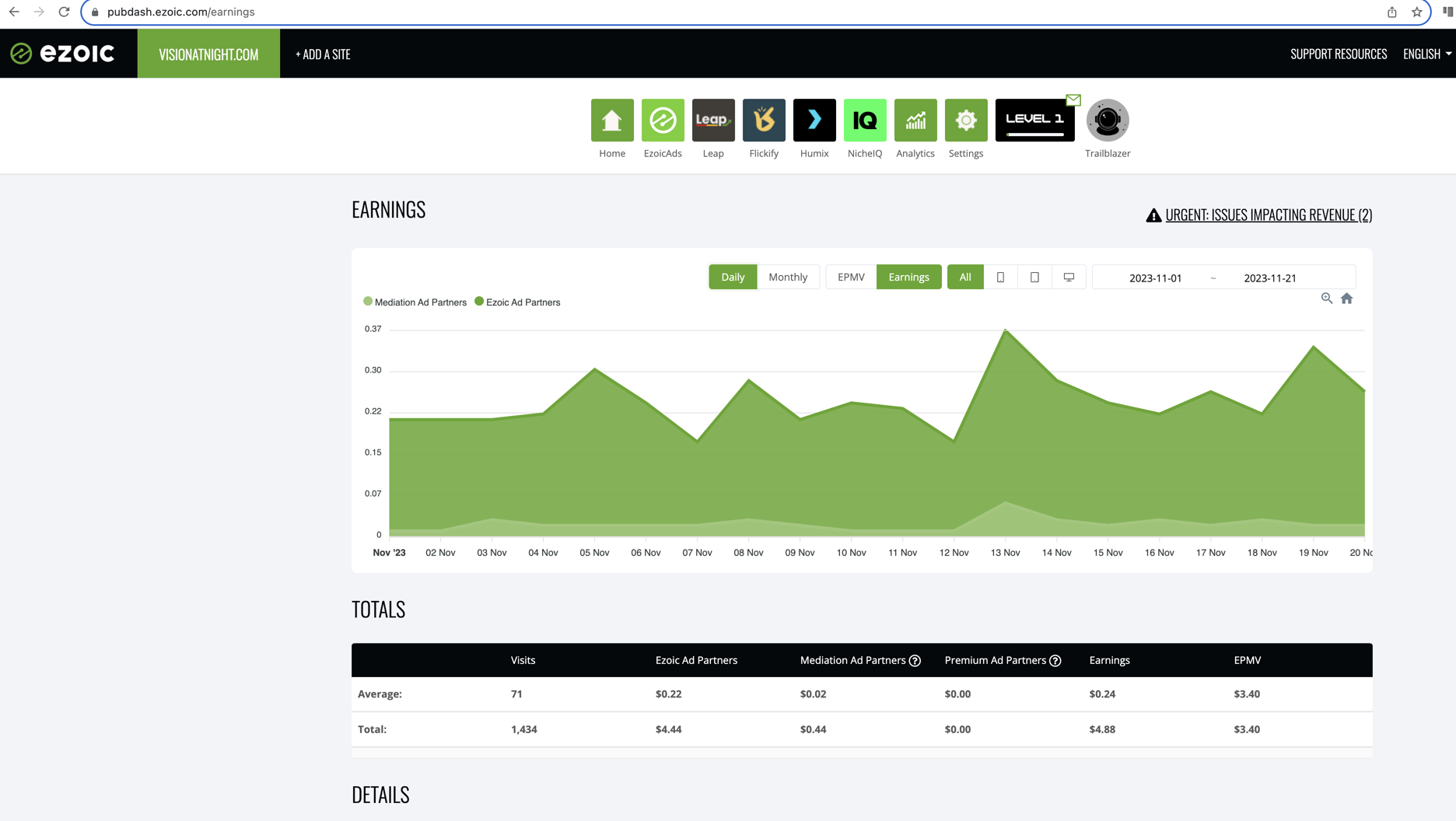This screenshot has height=821, width=1456.
Task: Open Premium Ad Partners help icon
Action: point(1055,661)
